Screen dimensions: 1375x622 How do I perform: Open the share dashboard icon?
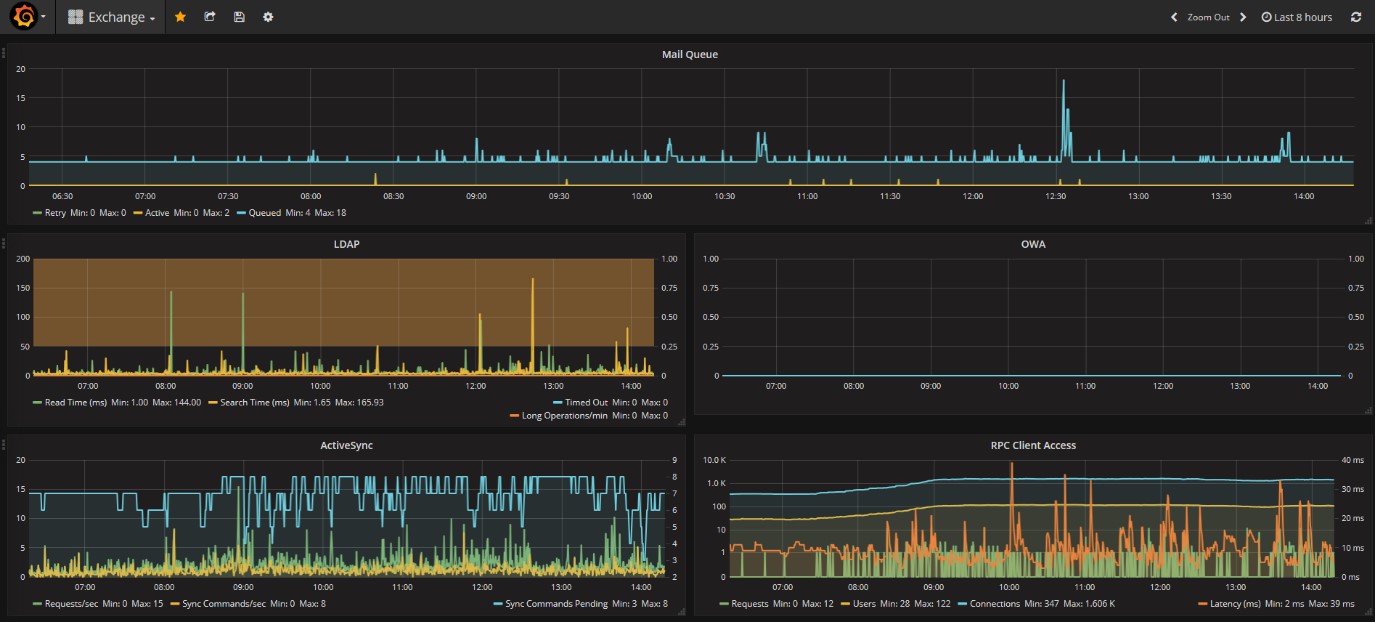pos(209,17)
